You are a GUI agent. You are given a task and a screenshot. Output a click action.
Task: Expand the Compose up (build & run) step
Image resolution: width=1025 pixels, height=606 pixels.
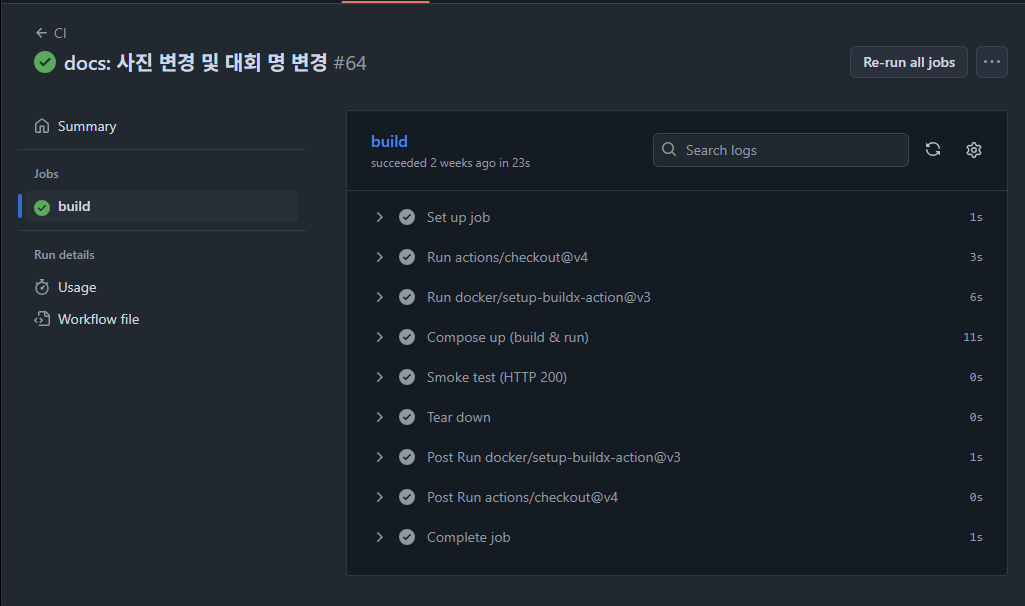tap(379, 337)
